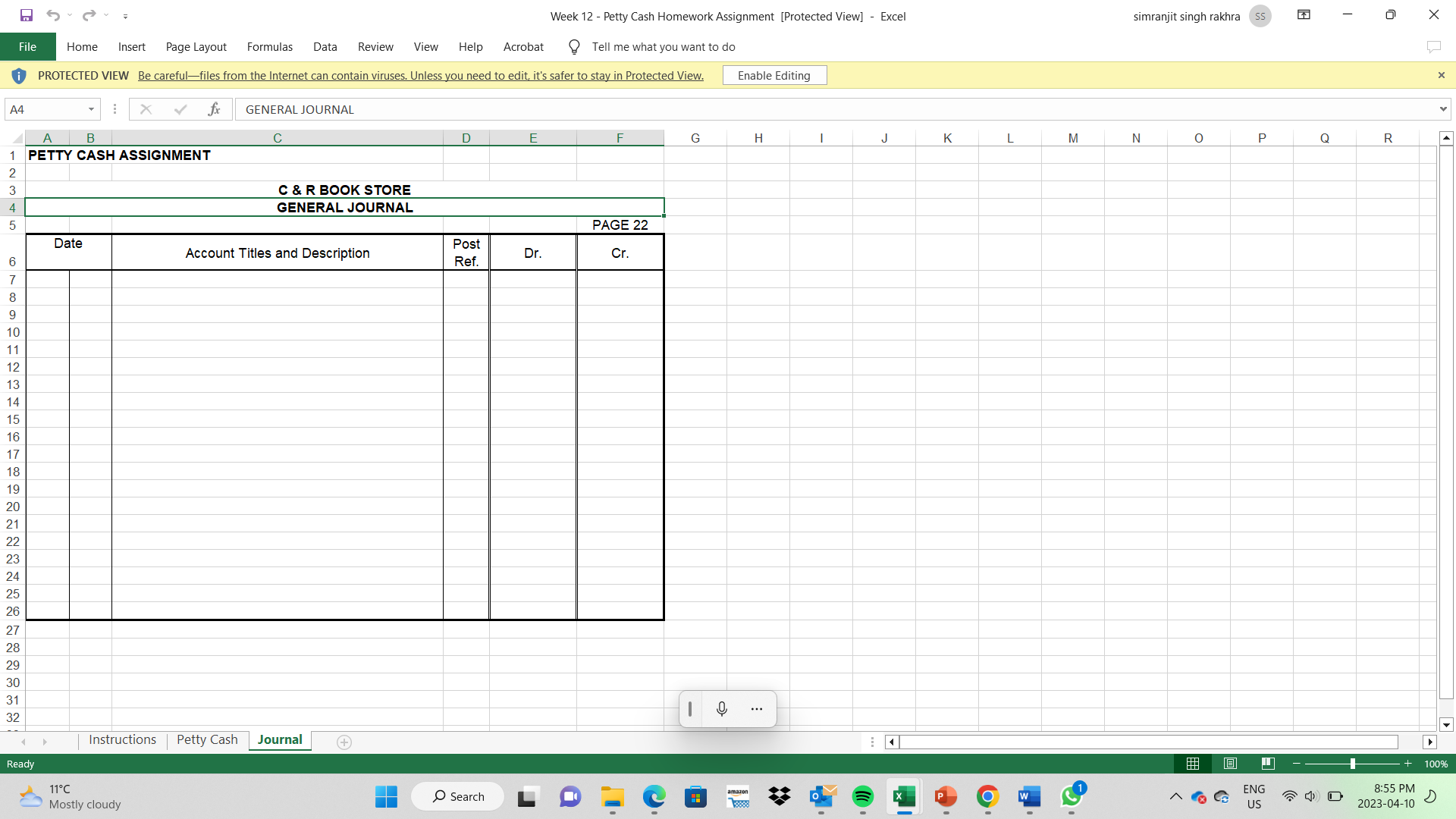Open WhatsApp from the taskbar

(x=1072, y=797)
